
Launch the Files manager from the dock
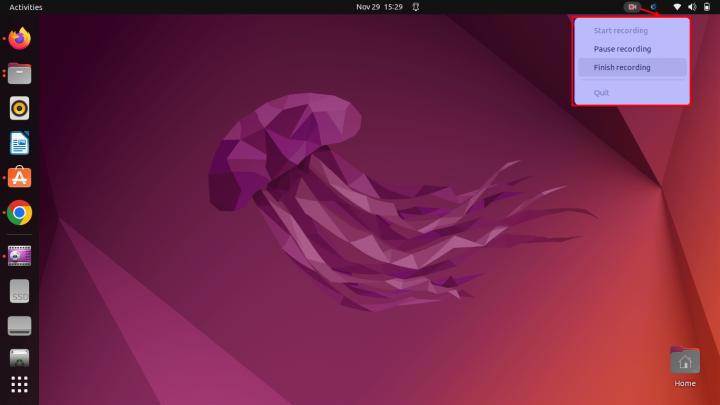pyautogui.click(x=20, y=73)
